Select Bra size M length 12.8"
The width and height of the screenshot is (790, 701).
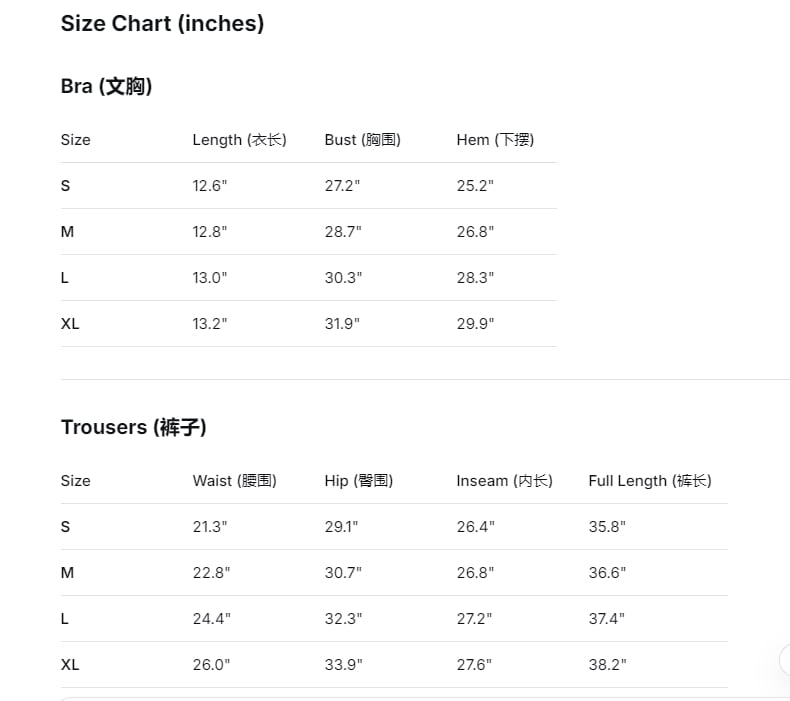(x=210, y=231)
